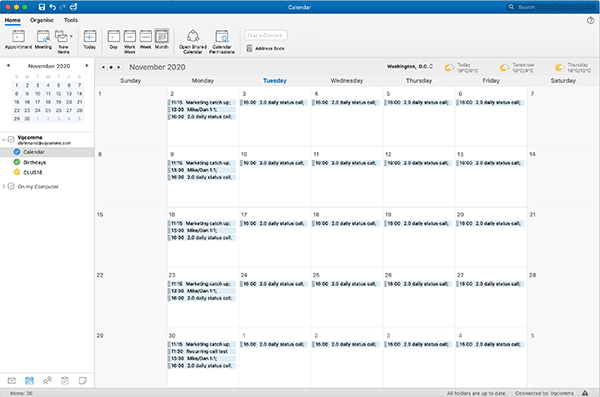The width and height of the screenshot is (600, 397).
Task: Create a new Meeting
Action: [43, 40]
